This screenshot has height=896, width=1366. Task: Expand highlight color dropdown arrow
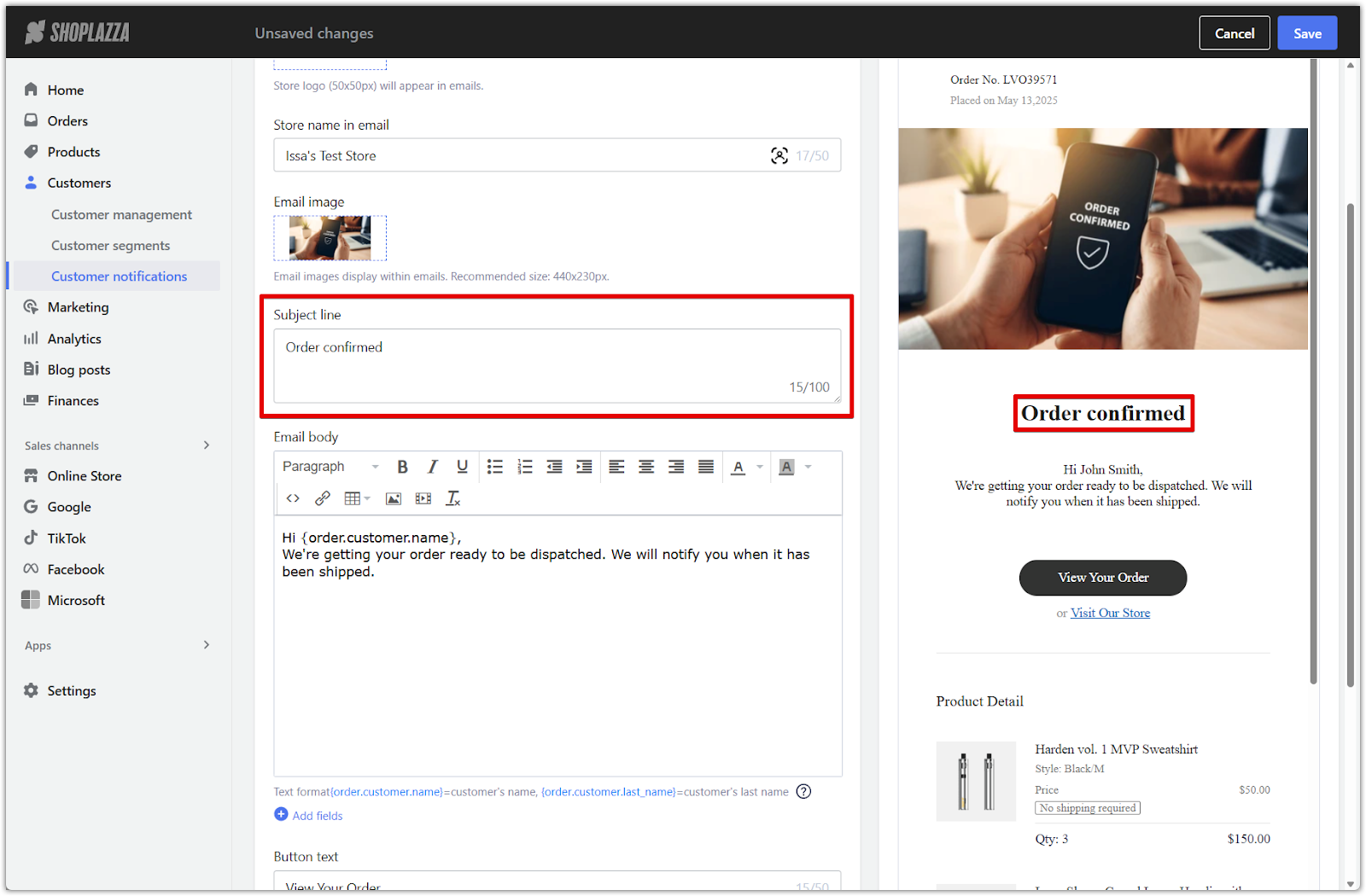click(809, 467)
